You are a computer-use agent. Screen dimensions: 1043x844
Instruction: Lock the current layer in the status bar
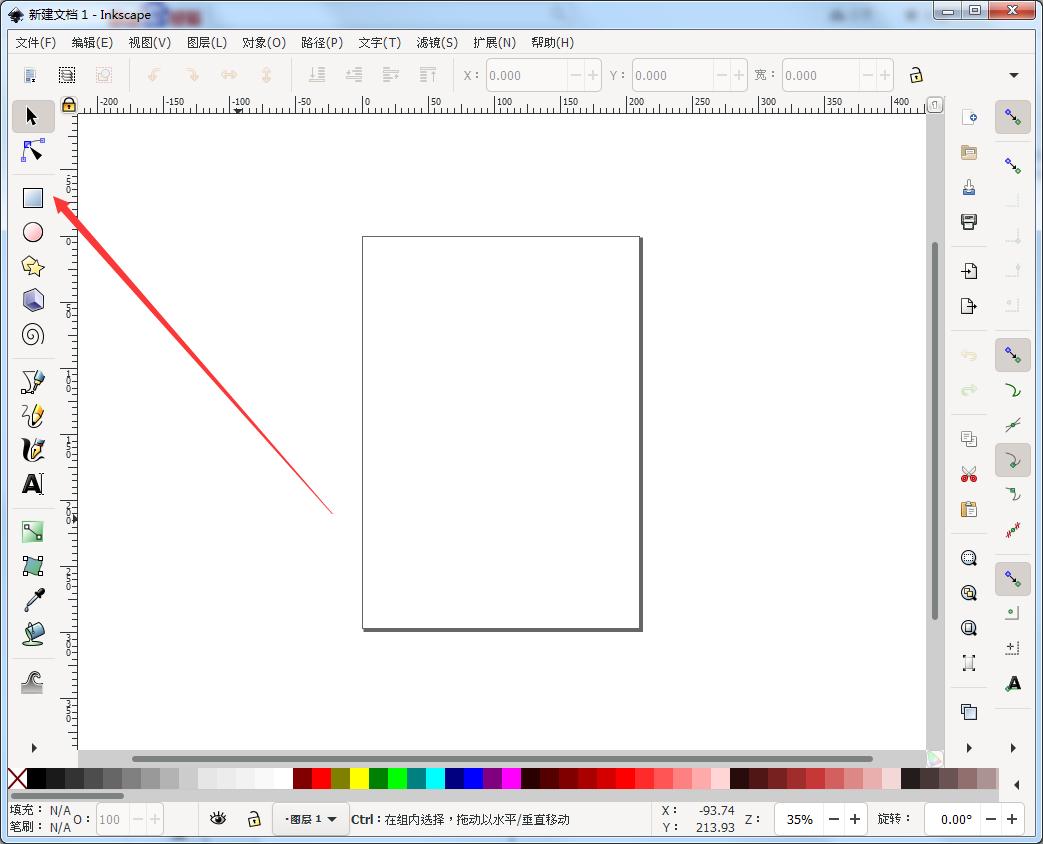[x=253, y=818]
